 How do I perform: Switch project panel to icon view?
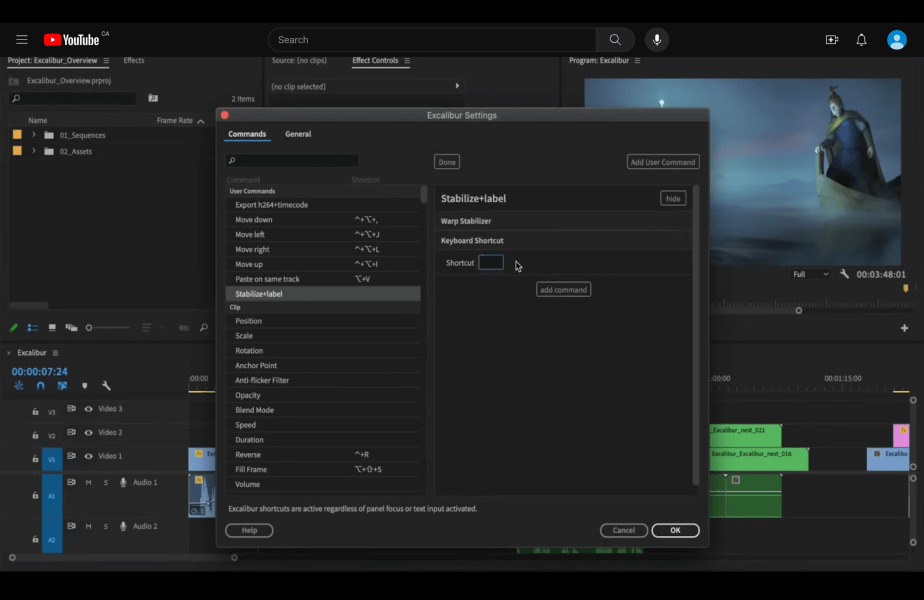52,328
